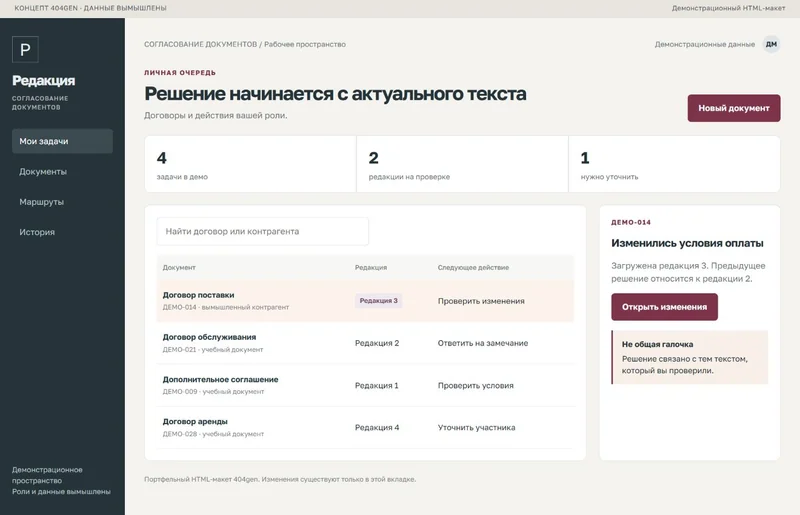The height and width of the screenshot is (515, 800).
Task: Click Ответить на замечание action
Action: (x=483, y=343)
